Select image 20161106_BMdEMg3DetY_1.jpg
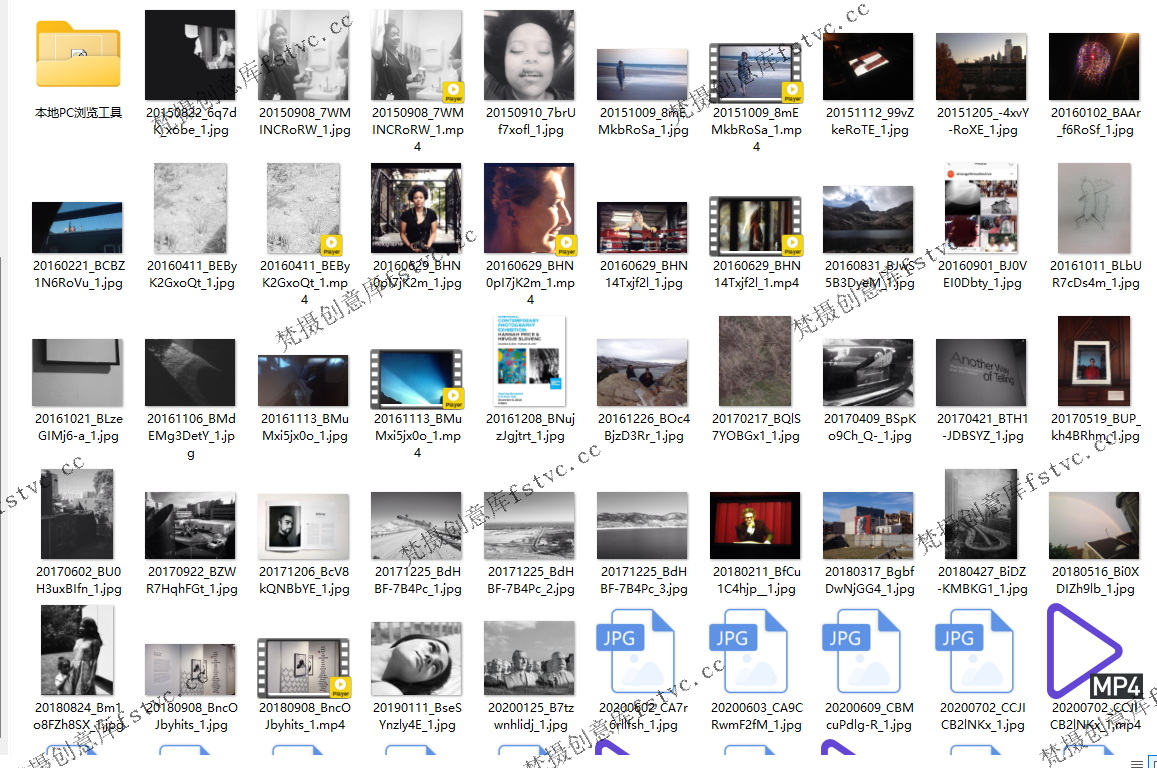This screenshot has height=768, width=1157. click(190, 373)
